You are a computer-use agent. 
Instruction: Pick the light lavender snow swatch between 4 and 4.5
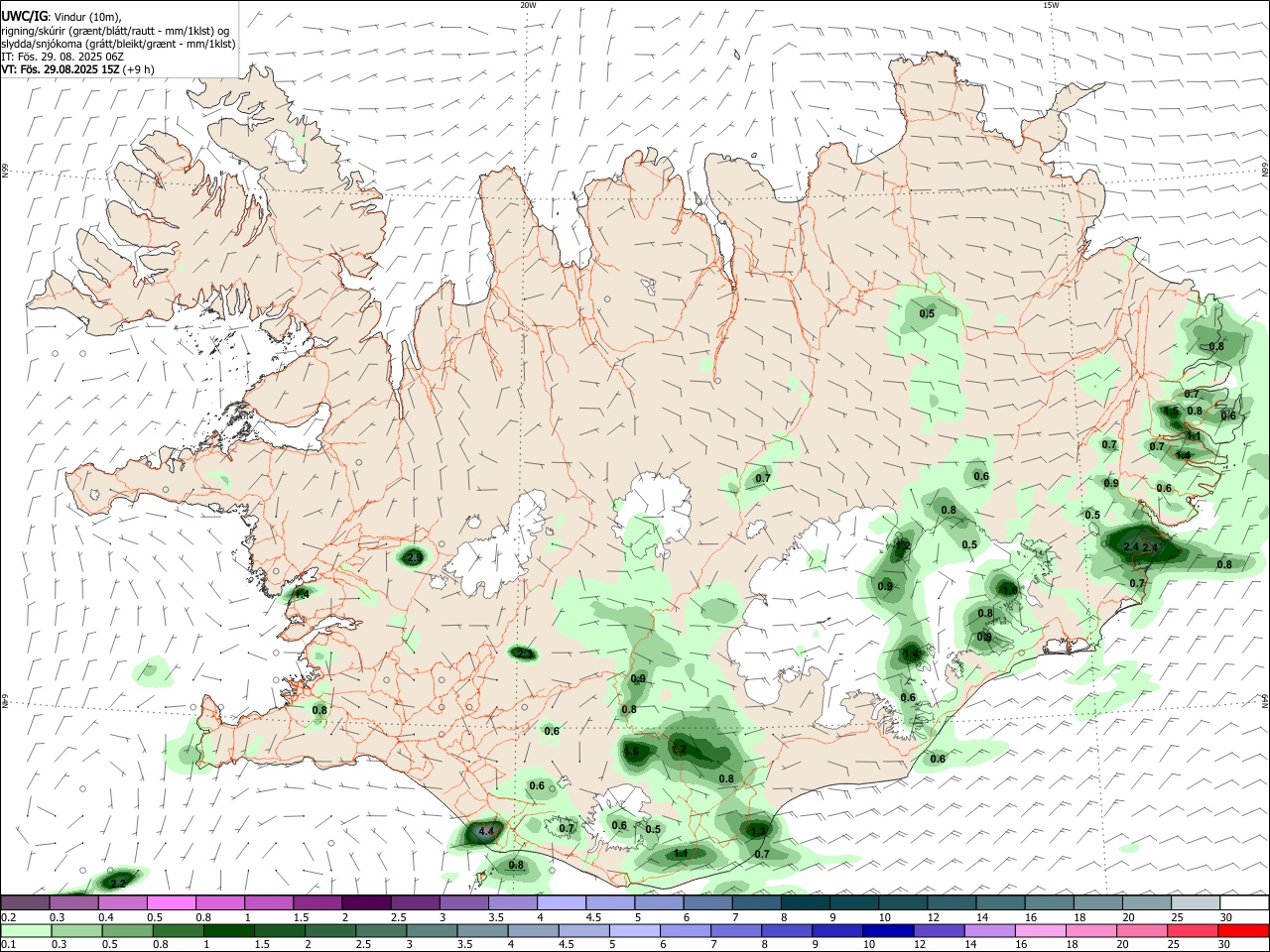tap(561, 902)
